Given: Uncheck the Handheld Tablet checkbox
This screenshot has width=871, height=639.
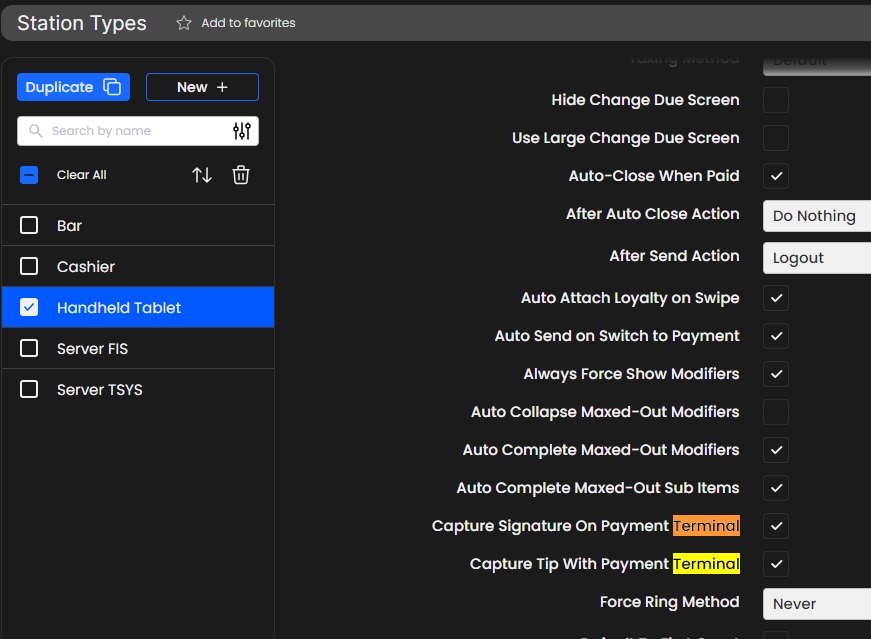Looking at the screenshot, I should point(29,308).
